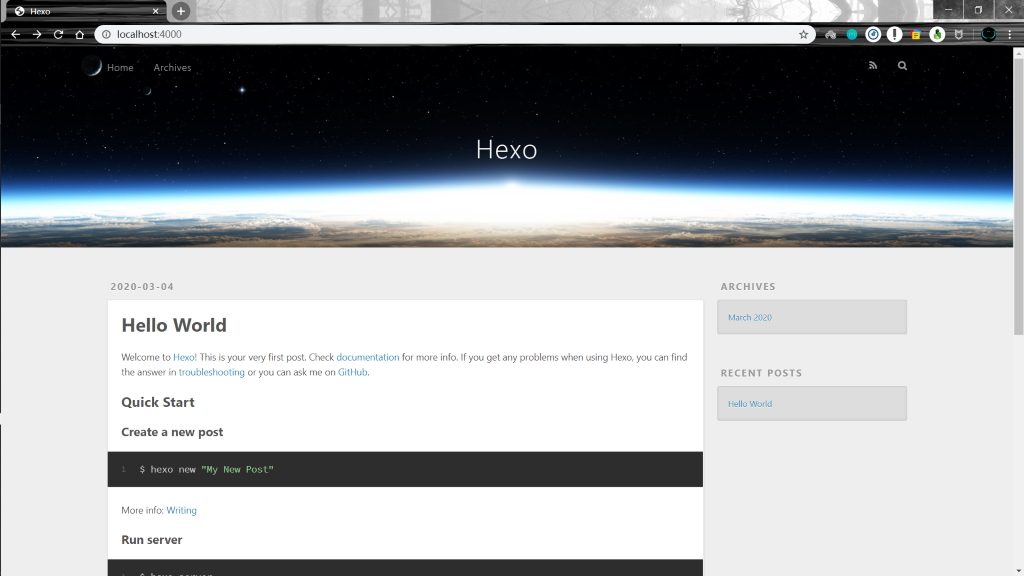Open the documentation link
Viewport: 1024px width, 576px height.
(368, 357)
